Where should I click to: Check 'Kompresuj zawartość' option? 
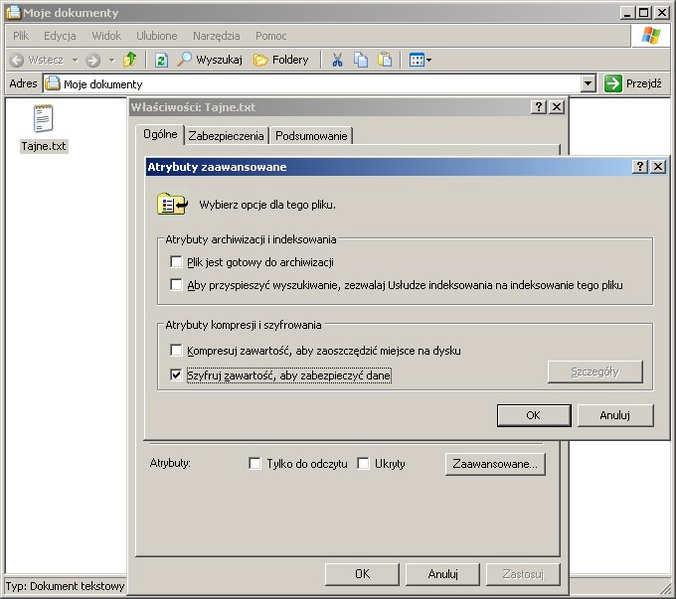pos(177,351)
